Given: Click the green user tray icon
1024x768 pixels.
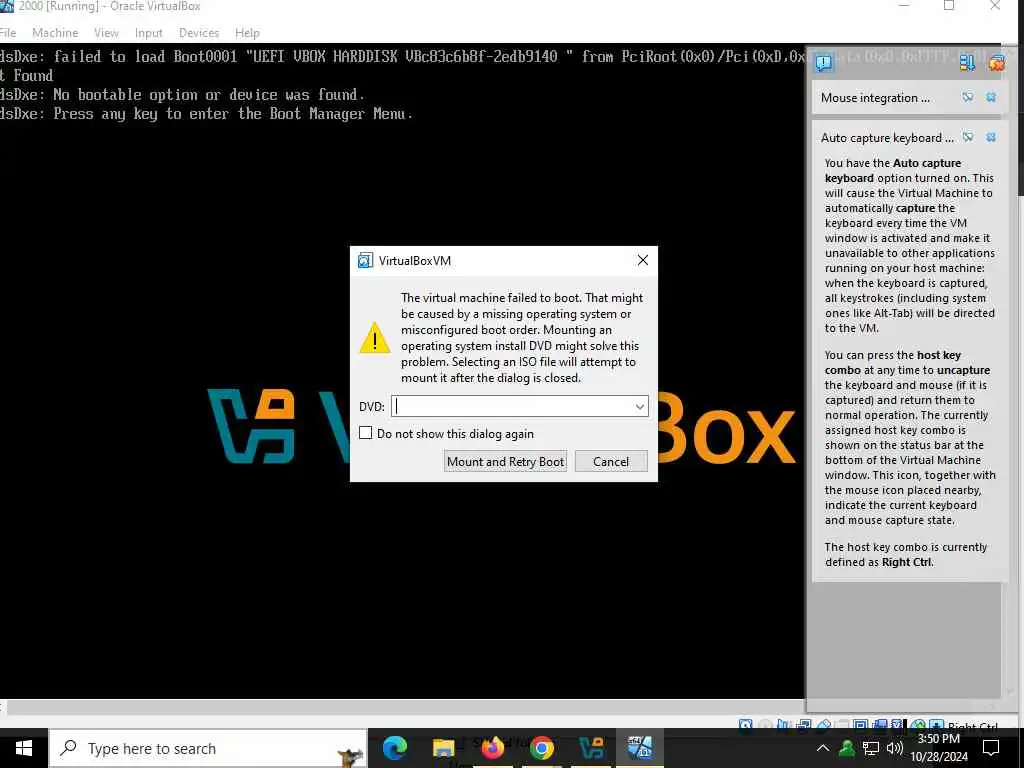Looking at the screenshot, I should 846,748.
